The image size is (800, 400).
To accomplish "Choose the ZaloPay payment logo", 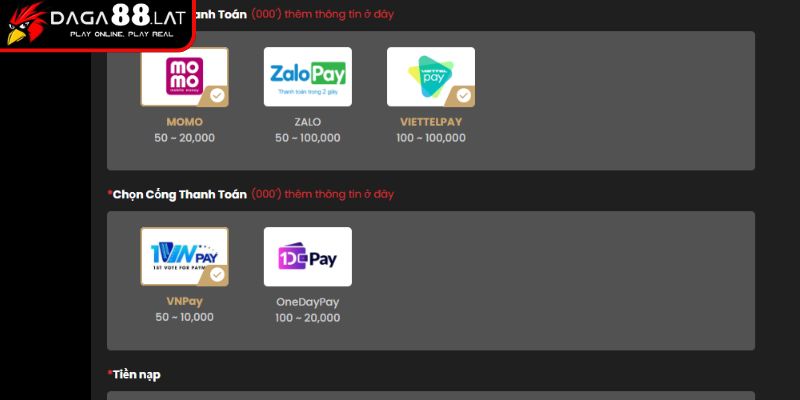I will pyautogui.click(x=307, y=76).
